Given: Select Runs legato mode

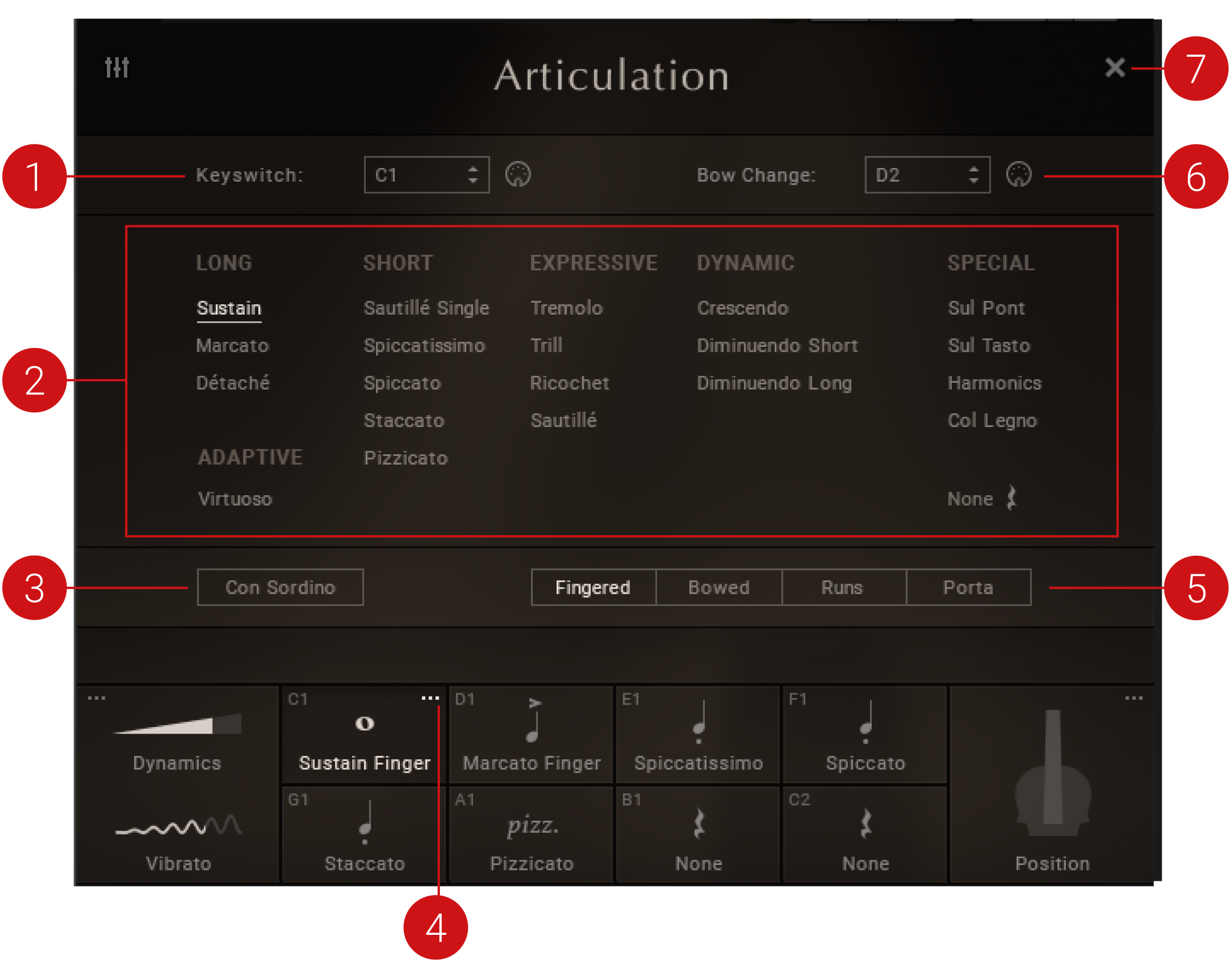Looking at the screenshot, I should pos(842,587).
